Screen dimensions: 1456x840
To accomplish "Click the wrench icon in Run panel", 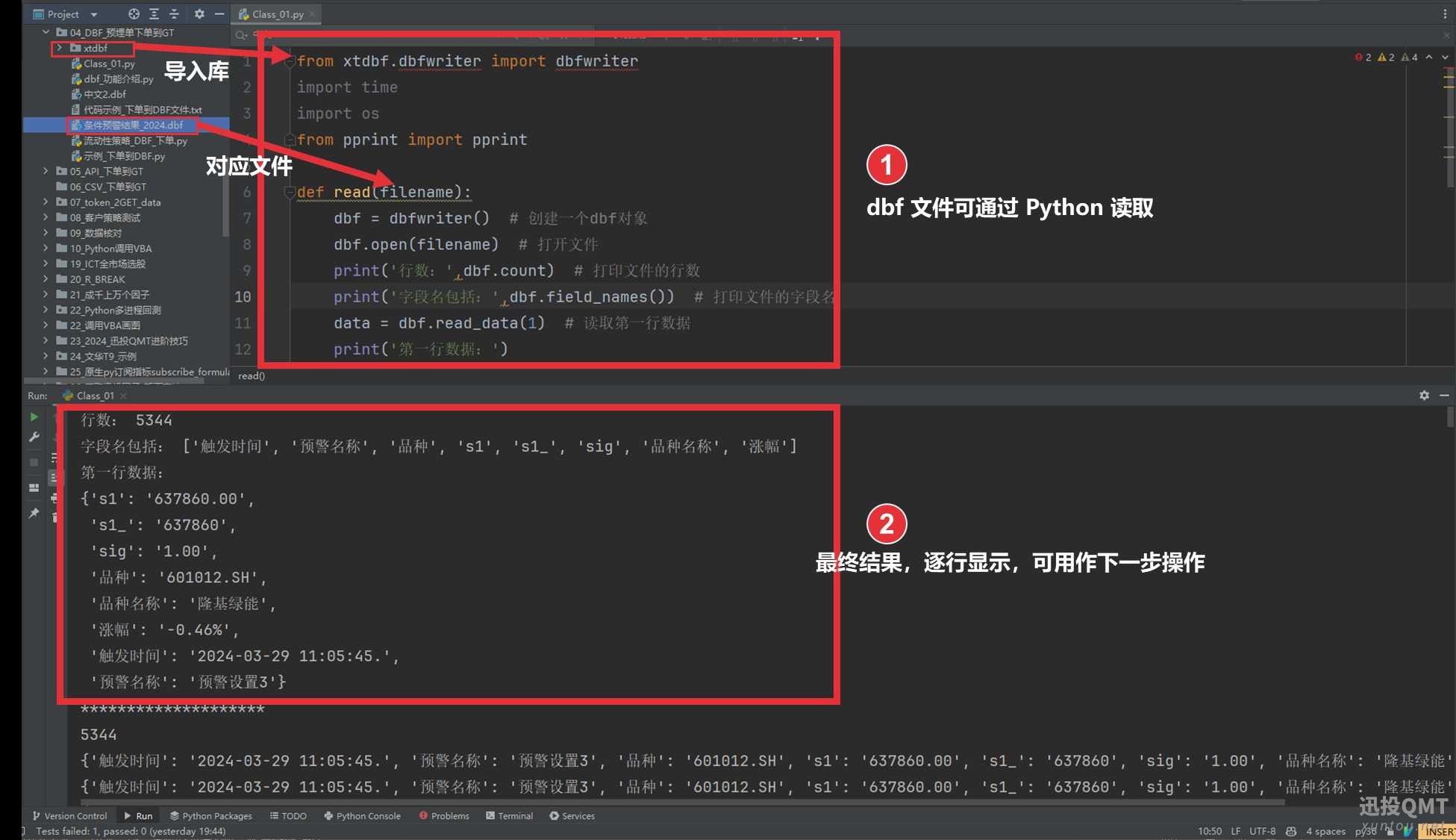I will (x=34, y=437).
